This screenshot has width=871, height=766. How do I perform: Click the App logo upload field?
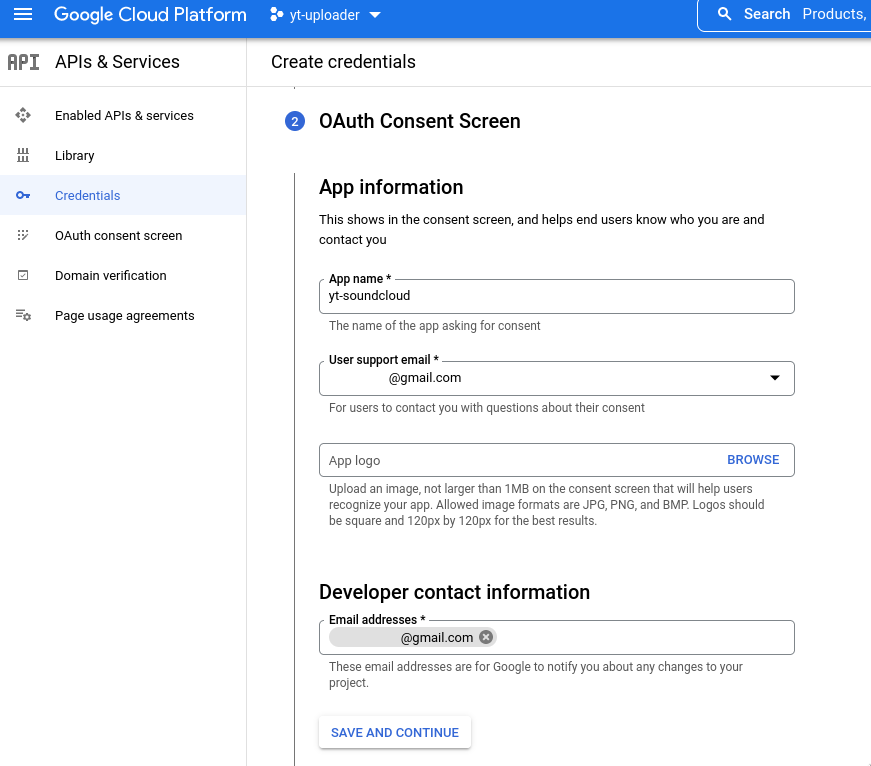[557, 460]
